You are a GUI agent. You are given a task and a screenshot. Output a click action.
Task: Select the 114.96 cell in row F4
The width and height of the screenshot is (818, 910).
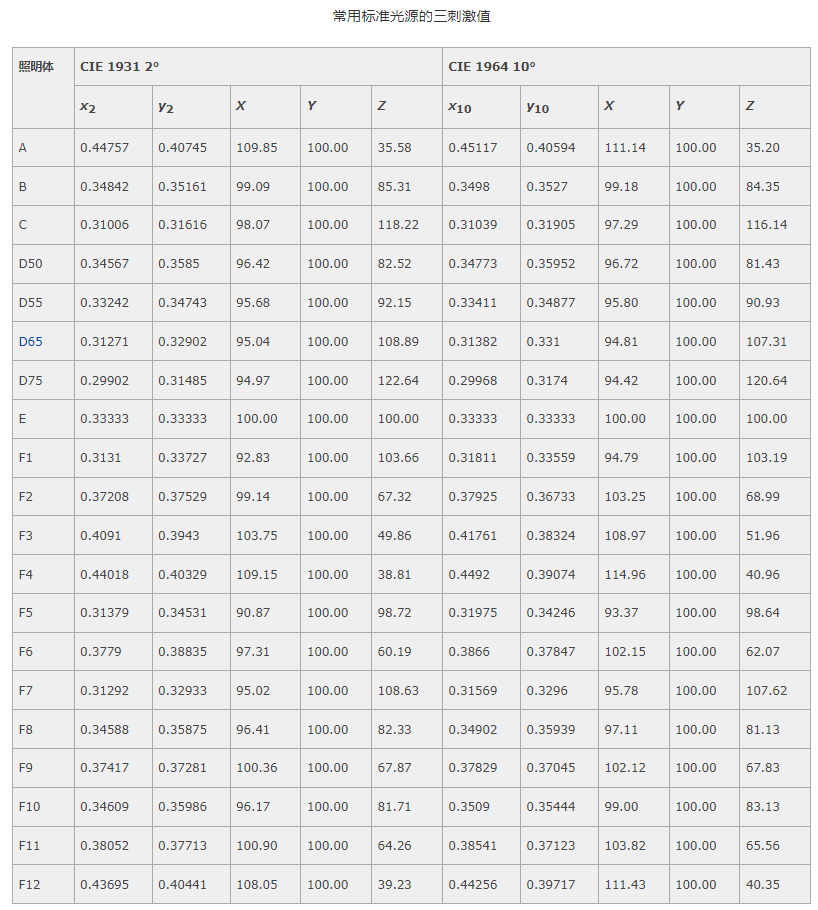tap(625, 575)
